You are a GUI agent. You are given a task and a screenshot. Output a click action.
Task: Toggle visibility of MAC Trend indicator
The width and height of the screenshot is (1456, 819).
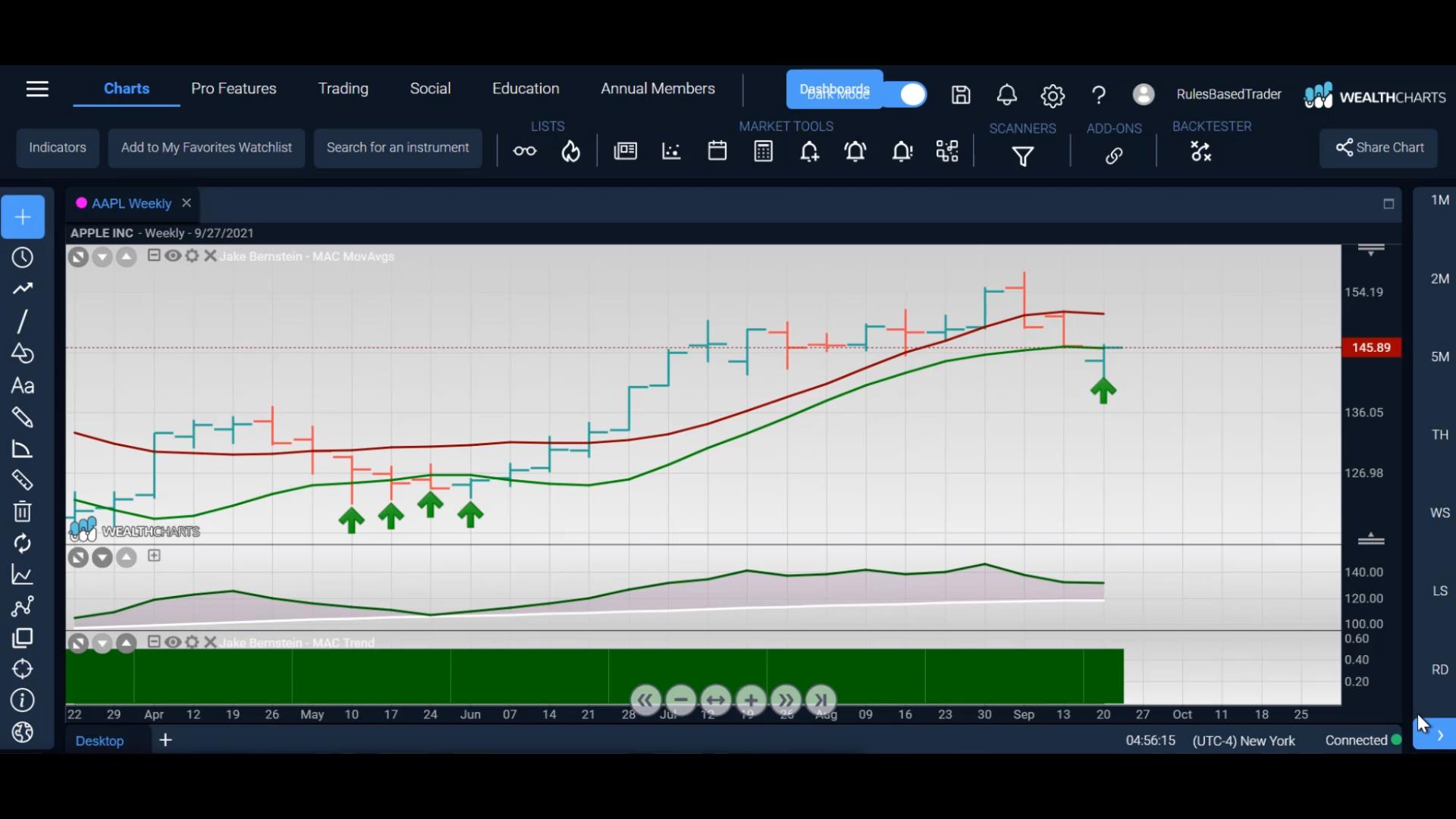[x=173, y=642]
